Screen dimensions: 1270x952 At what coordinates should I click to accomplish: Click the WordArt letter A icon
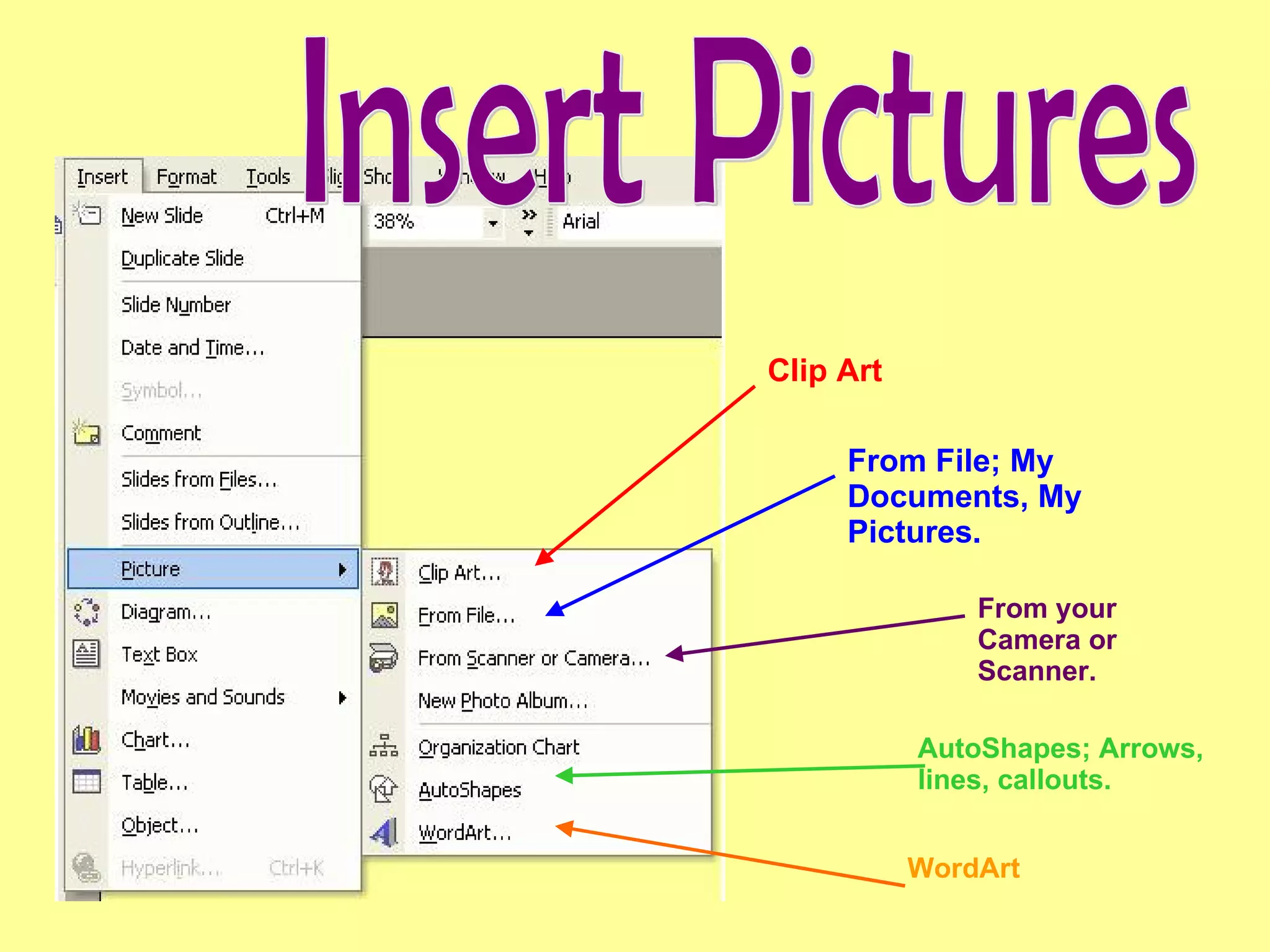pyautogui.click(x=384, y=832)
